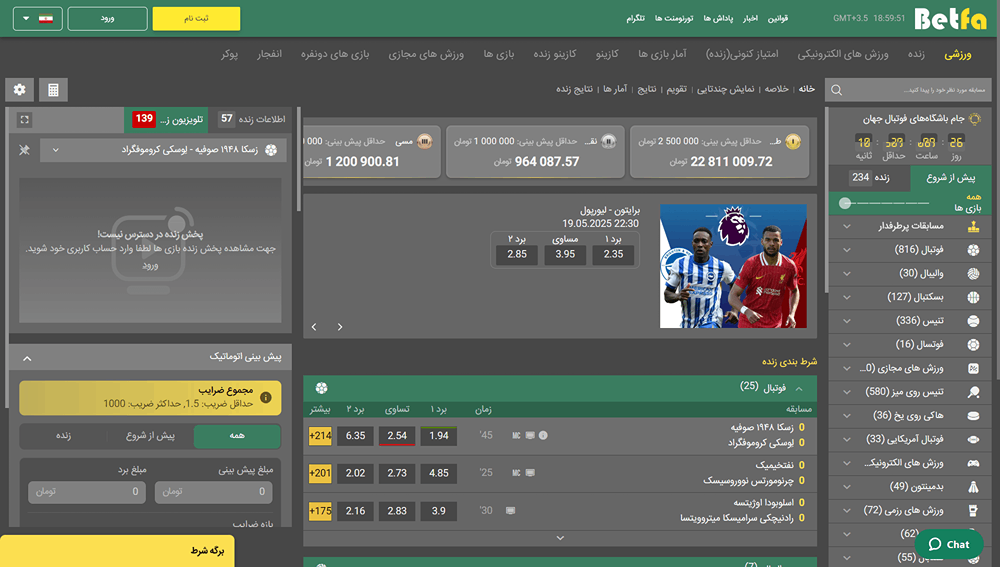1000x567 pixels.
Task: Open +214 more markets for first match
Action: [320, 436]
